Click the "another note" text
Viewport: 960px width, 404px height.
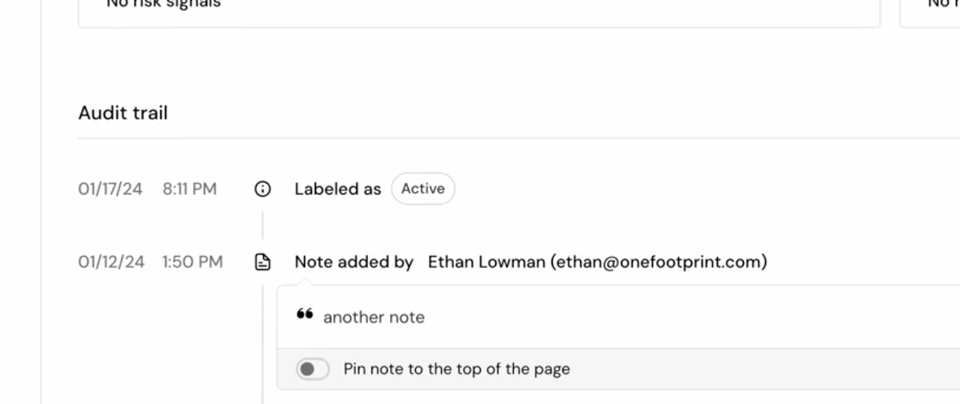click(x=374, y=317)
